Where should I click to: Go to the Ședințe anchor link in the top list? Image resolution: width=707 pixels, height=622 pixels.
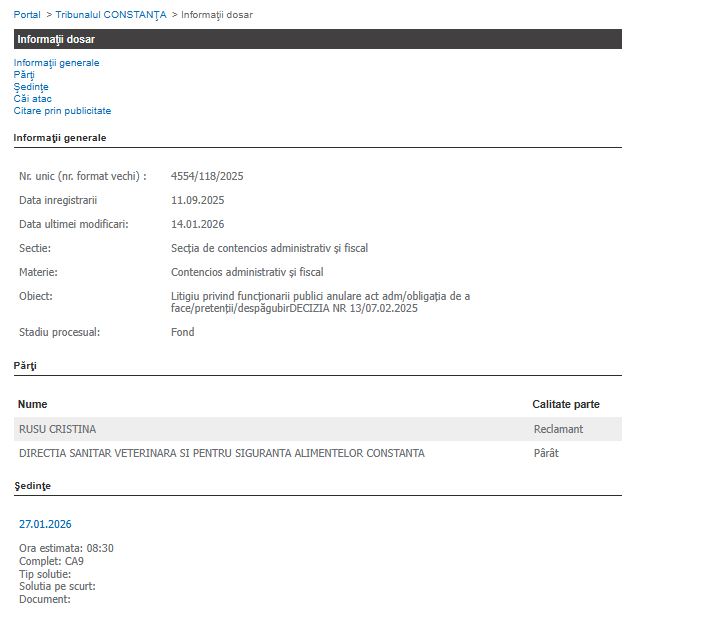pos(31,87)
